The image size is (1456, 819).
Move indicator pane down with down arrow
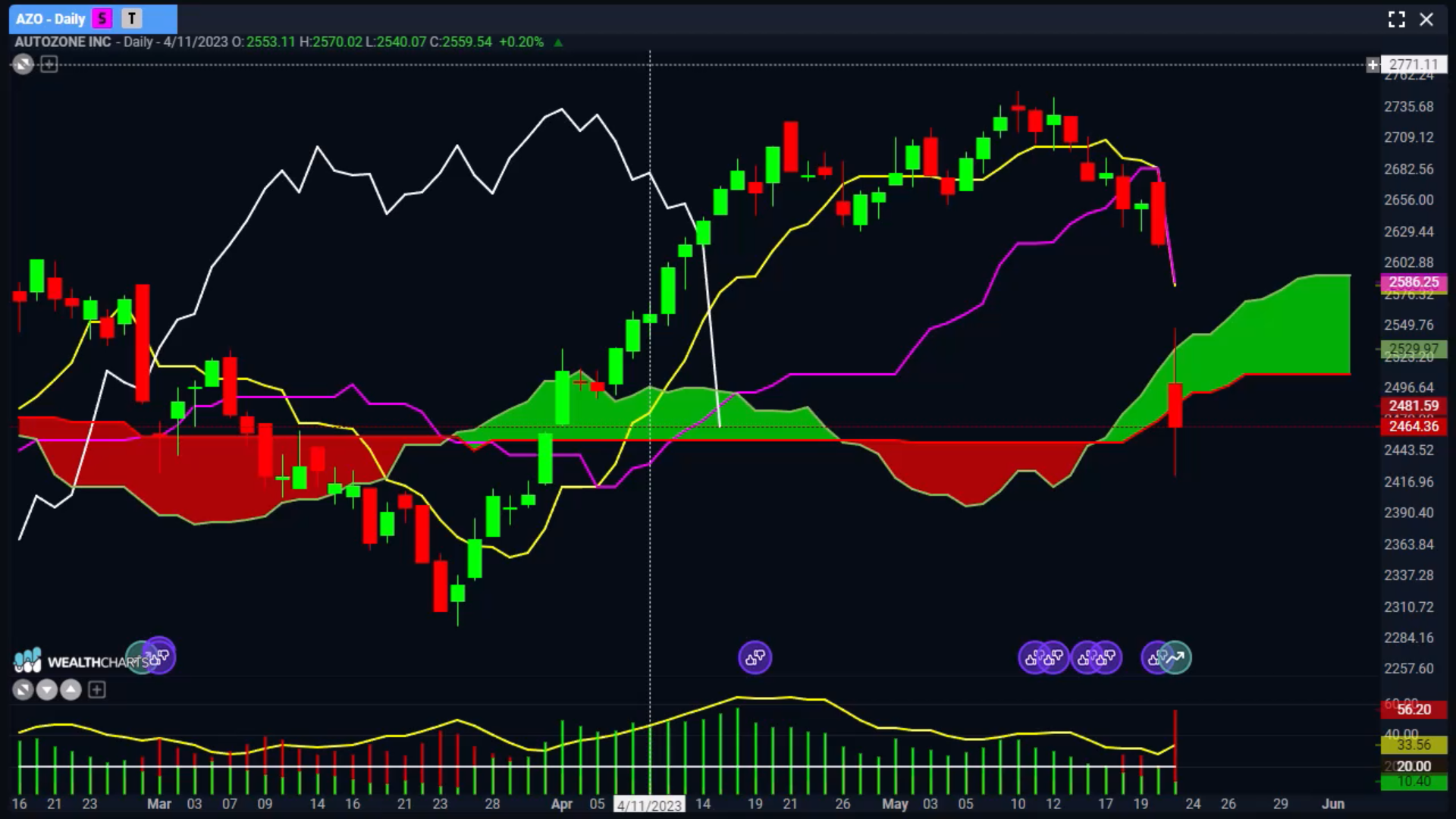[x=47, y=689]
